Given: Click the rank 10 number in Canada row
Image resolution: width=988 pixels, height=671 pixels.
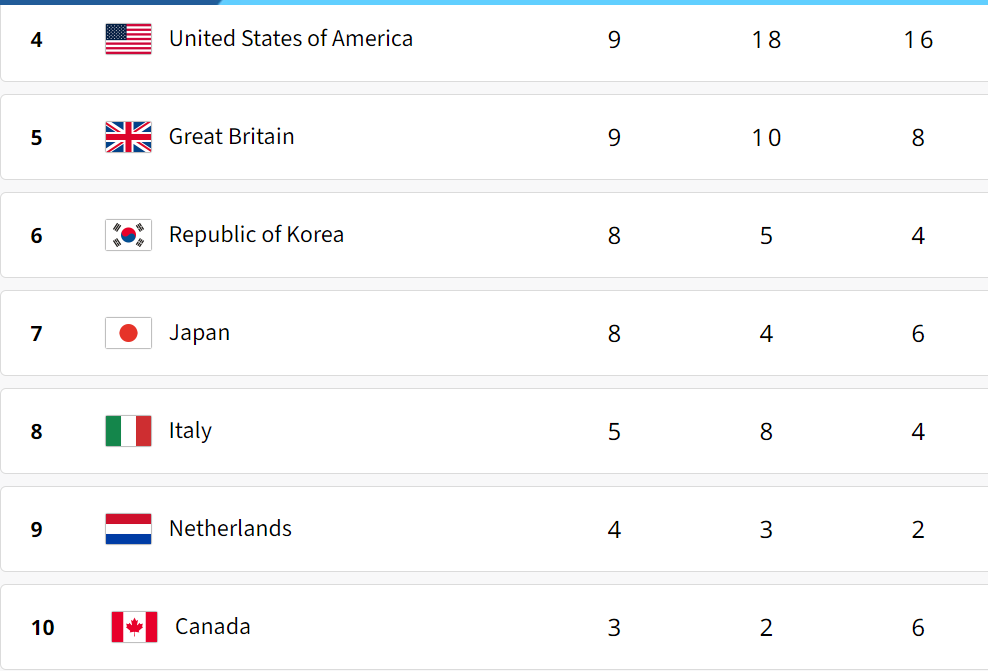Looking at the screenshot, I should (x=43, y=628).
